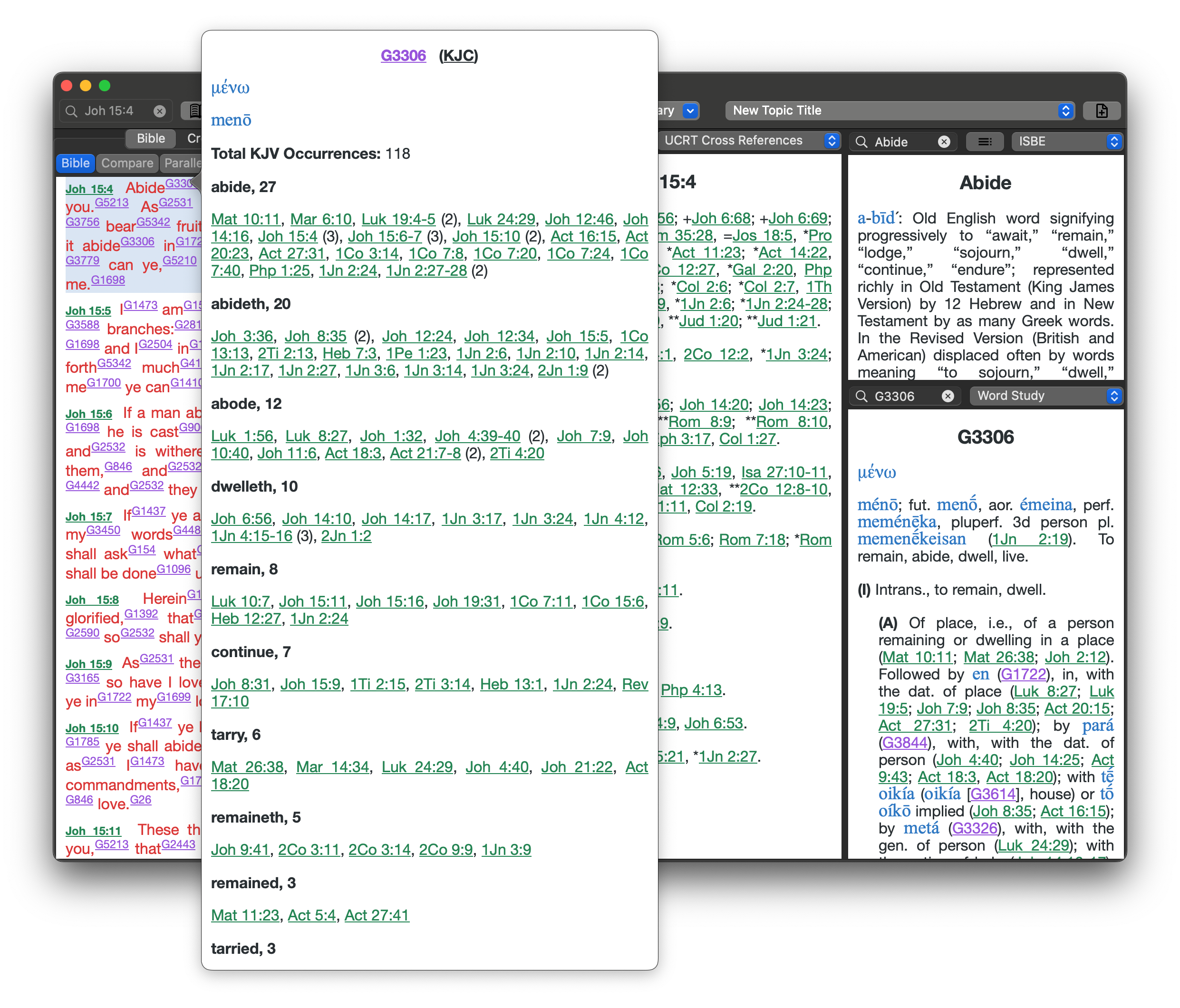Viewport: 1180px width, 1008px height.
Task: Select the upper Bible tab
Action: pos(150,138)
